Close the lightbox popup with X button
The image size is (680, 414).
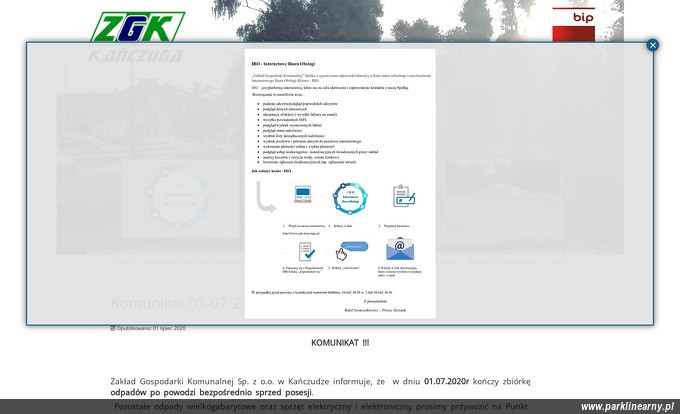(x=652, y=45)
